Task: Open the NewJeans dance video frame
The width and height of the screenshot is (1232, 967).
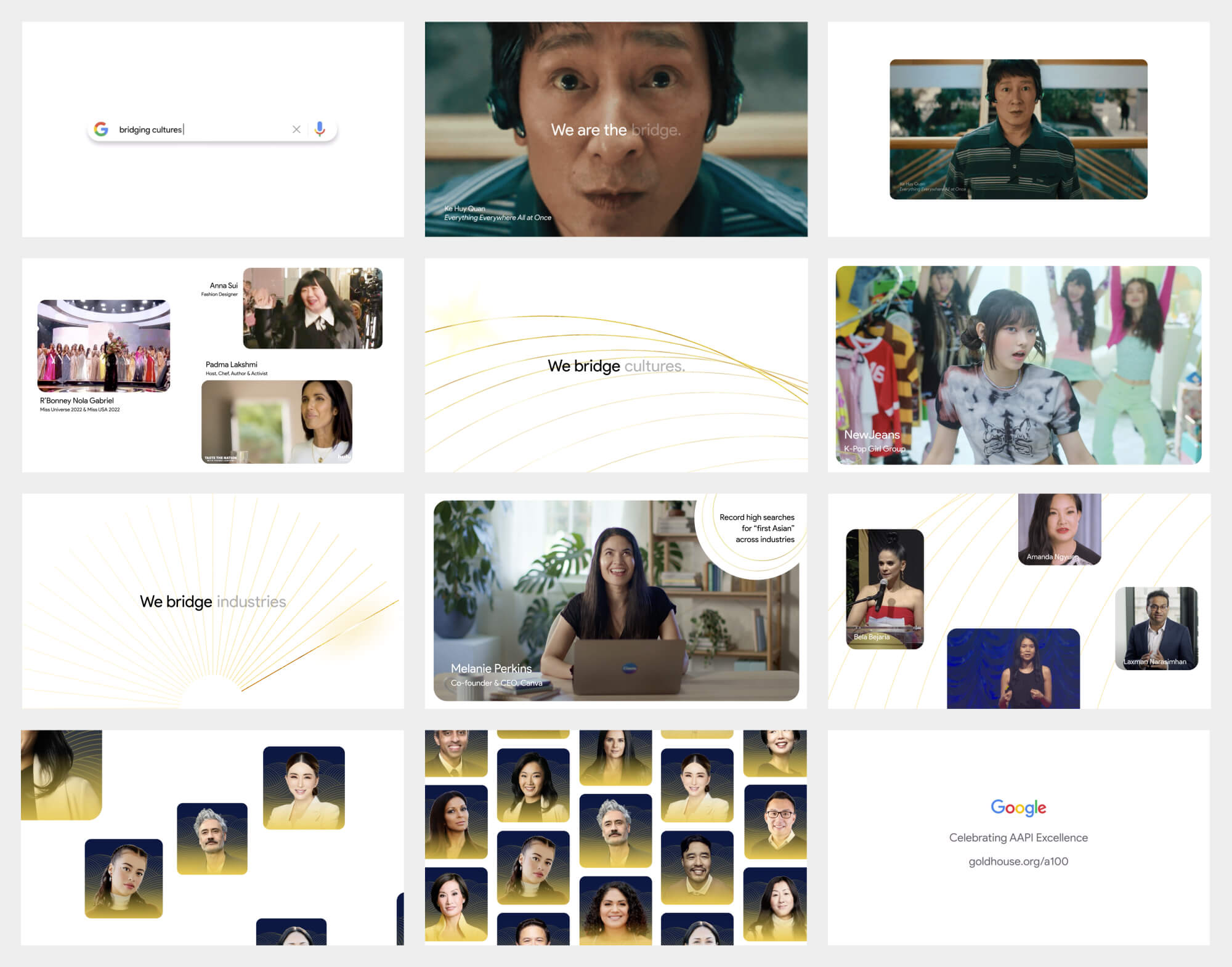Action: 1018,365
